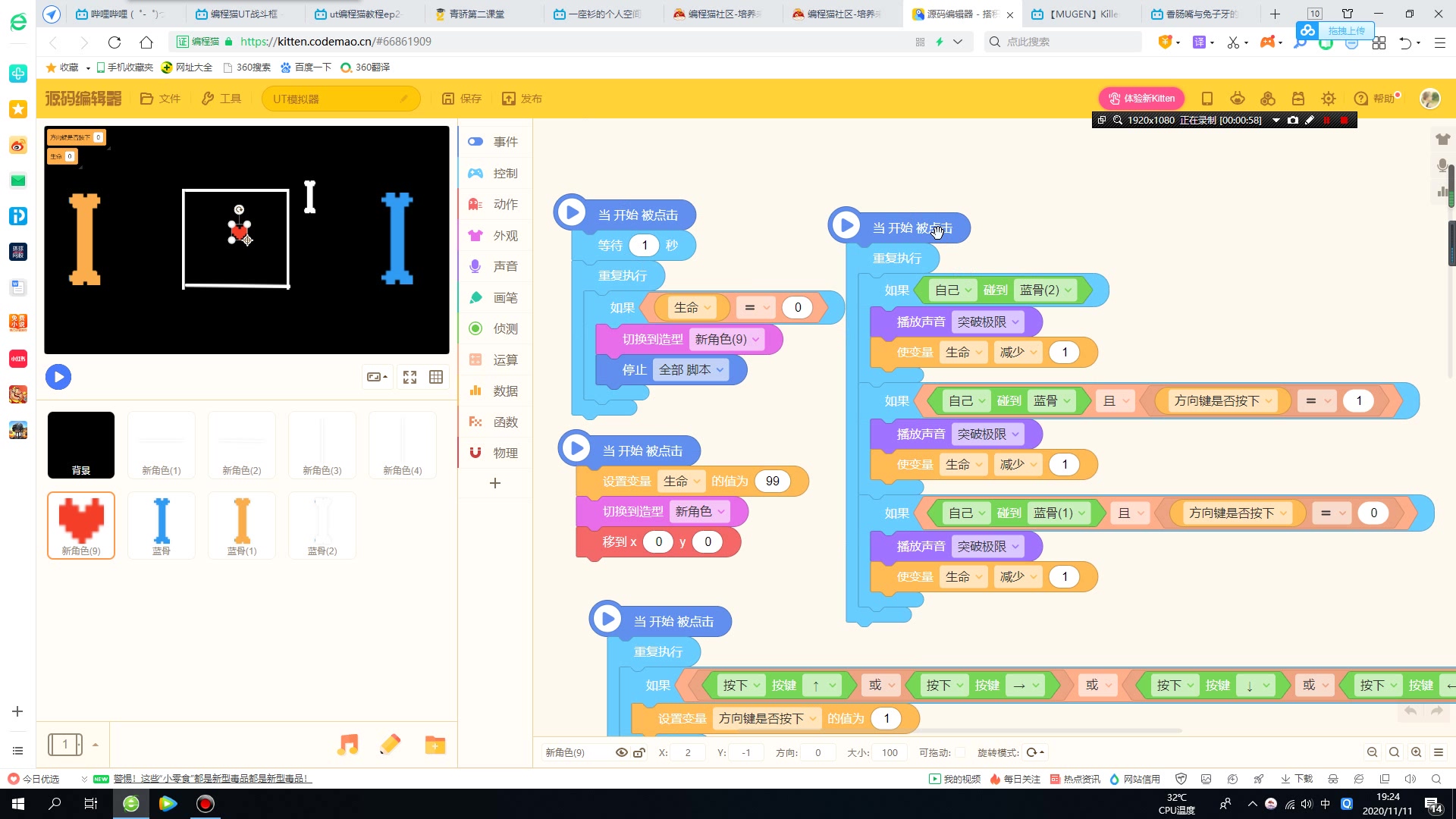Enable the 可拖动 draggable checkbox
The height and width of the screenshot is (819, 1456).
click(960, 752)
